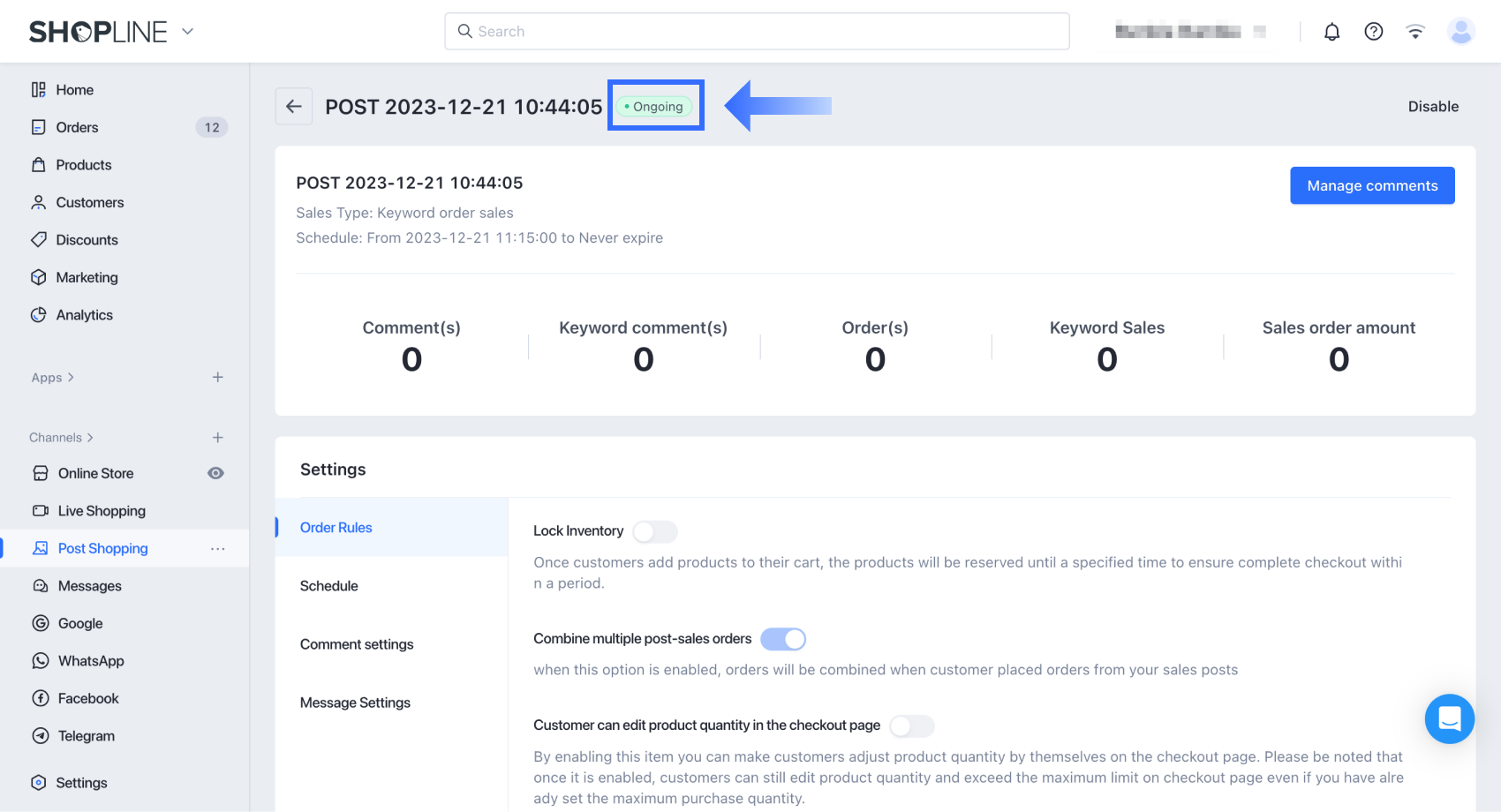Click the Disable button
This screenshot has width=1501, height=812.
point(1433,107)
